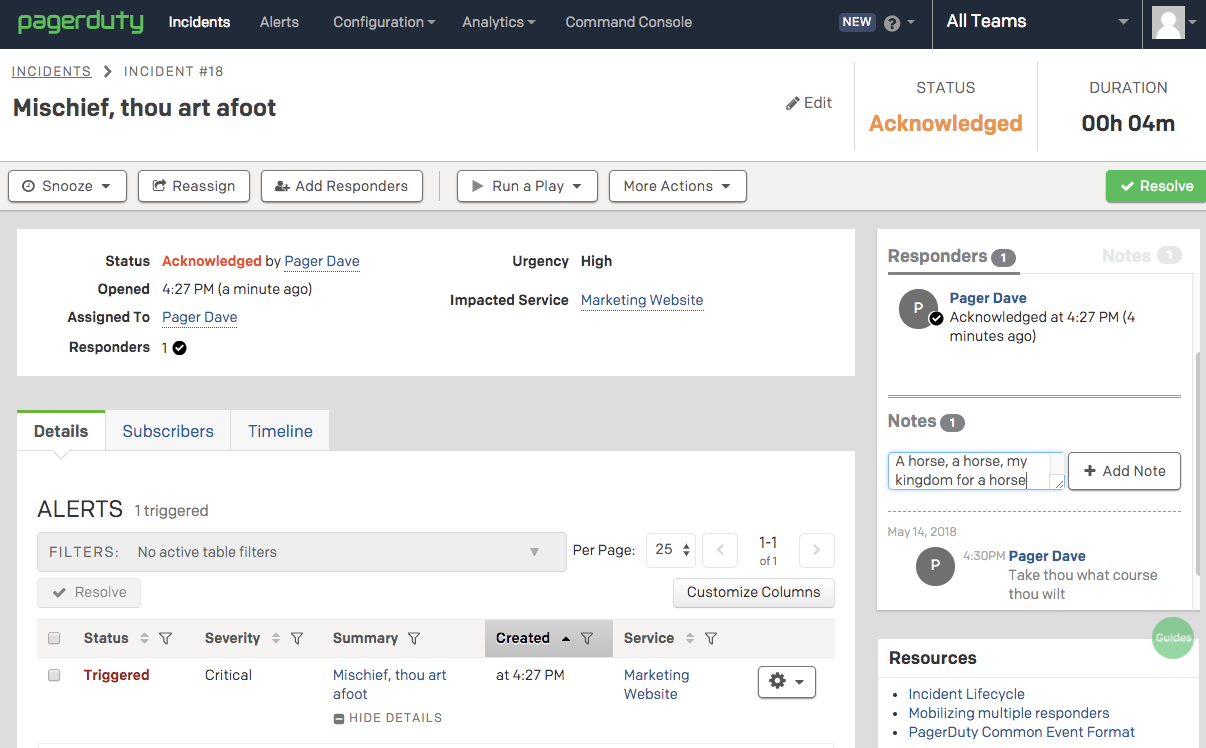Check the Triggered alert row checkbox
Viewport: 1206px width, 748px height.
[55, 675]
